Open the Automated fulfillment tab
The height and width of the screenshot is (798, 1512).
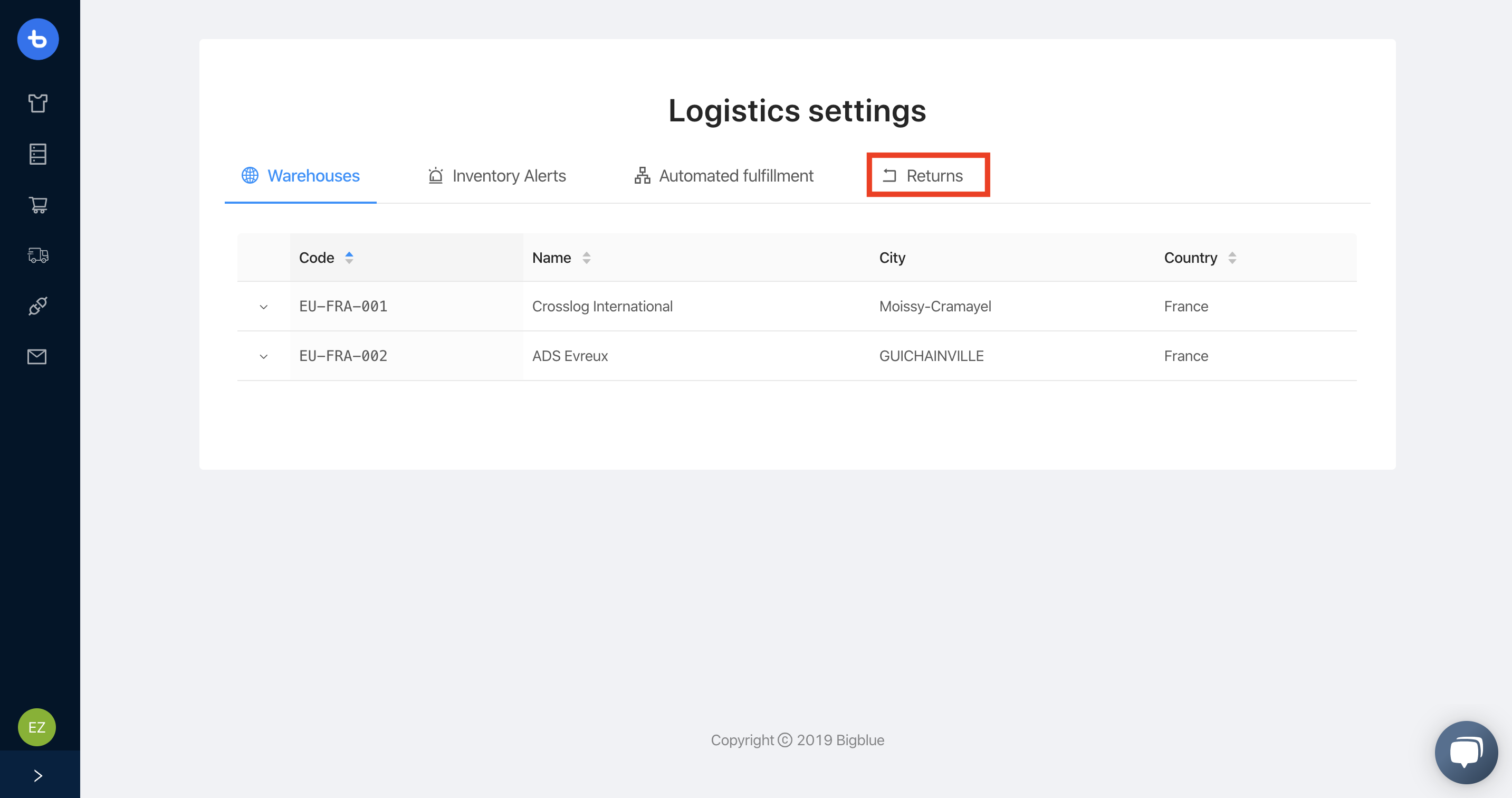pos(723,176)
